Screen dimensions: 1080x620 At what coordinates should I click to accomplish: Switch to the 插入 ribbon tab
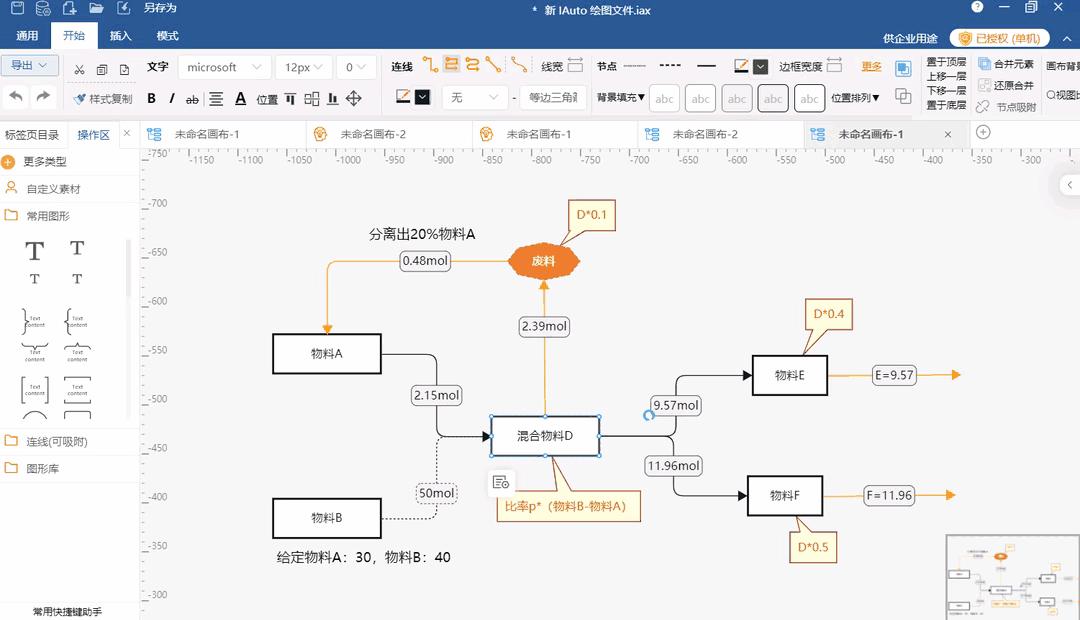click(x=121, y=35)
